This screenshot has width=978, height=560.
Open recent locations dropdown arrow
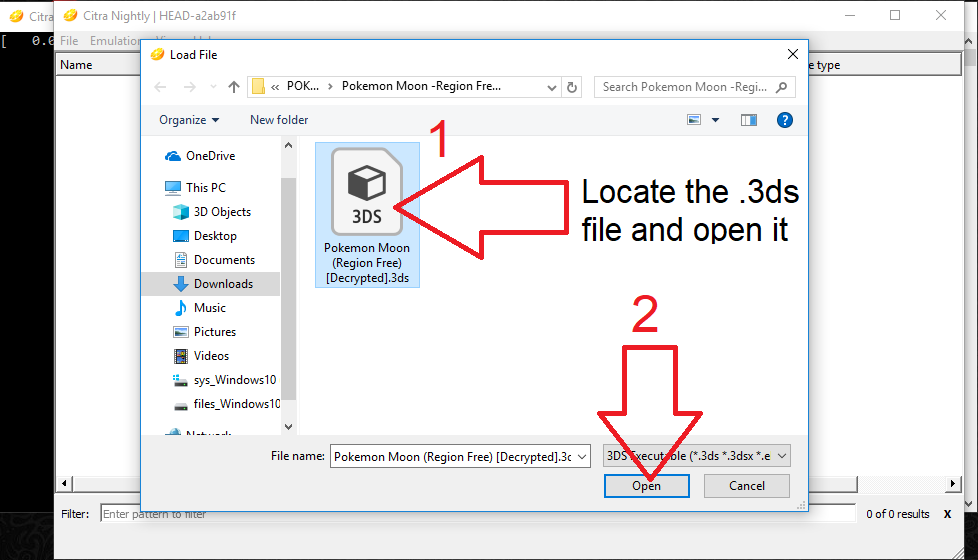coord(213,87)
